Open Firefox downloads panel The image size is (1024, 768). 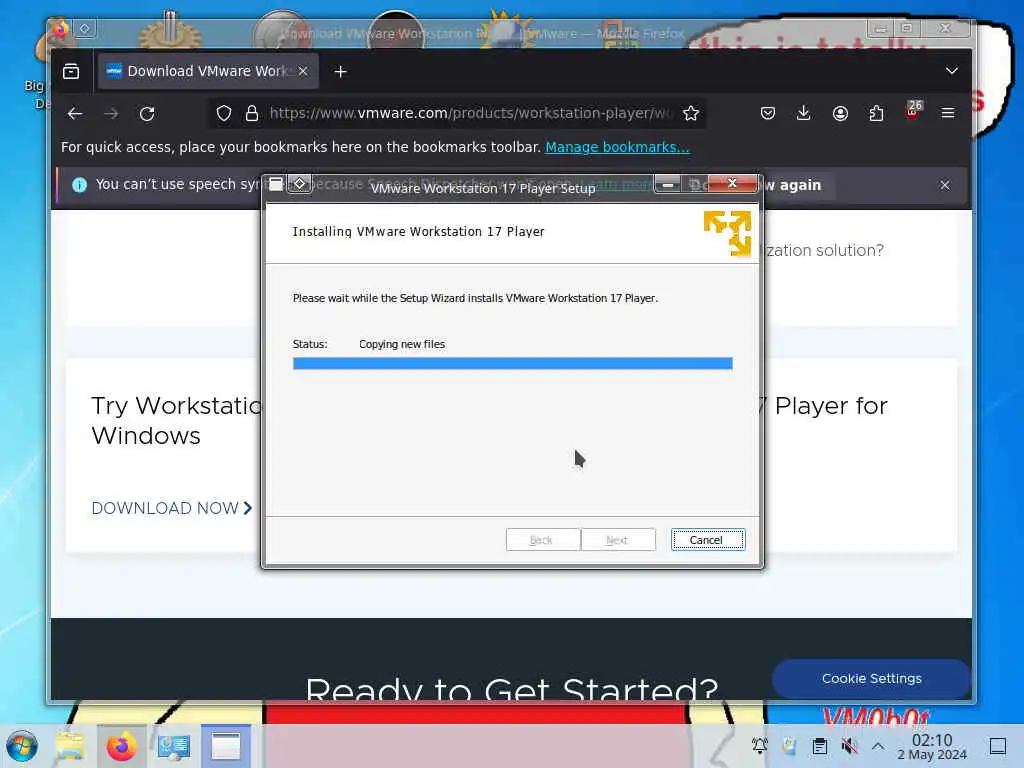pos(804,114)
